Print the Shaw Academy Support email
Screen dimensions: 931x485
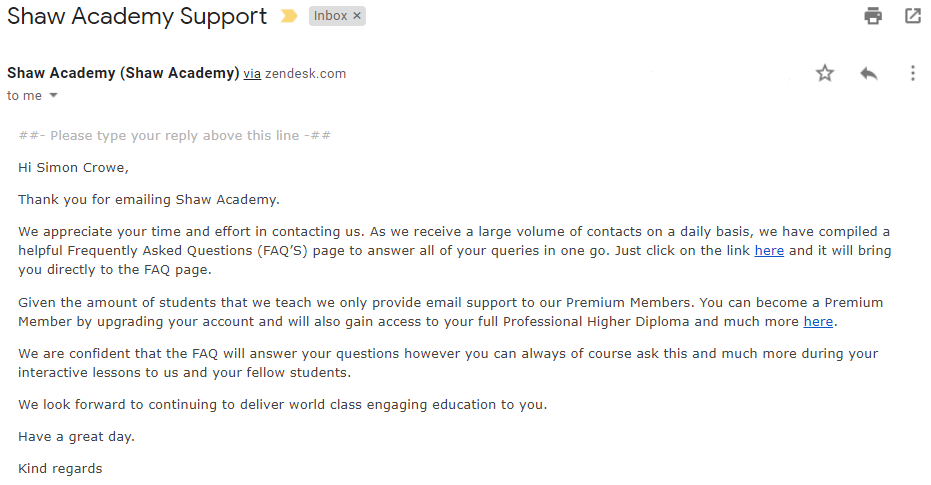(x=873, y=15)
